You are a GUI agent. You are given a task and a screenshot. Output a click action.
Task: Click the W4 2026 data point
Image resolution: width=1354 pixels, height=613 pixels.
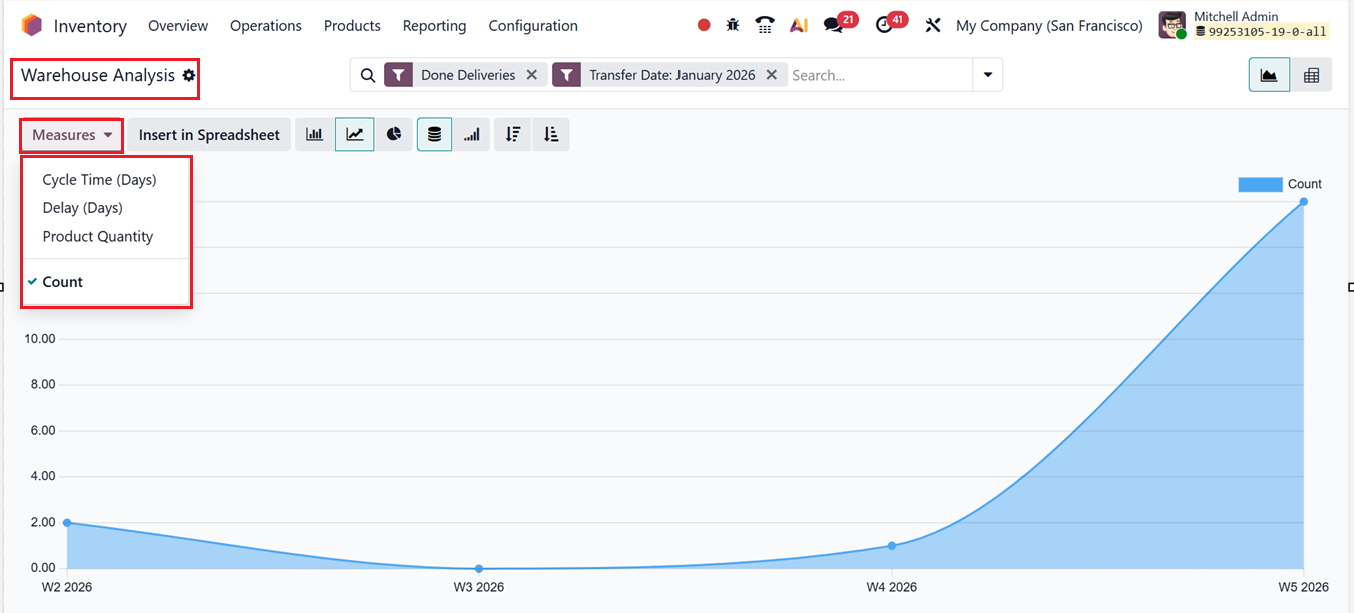point(891,545)
